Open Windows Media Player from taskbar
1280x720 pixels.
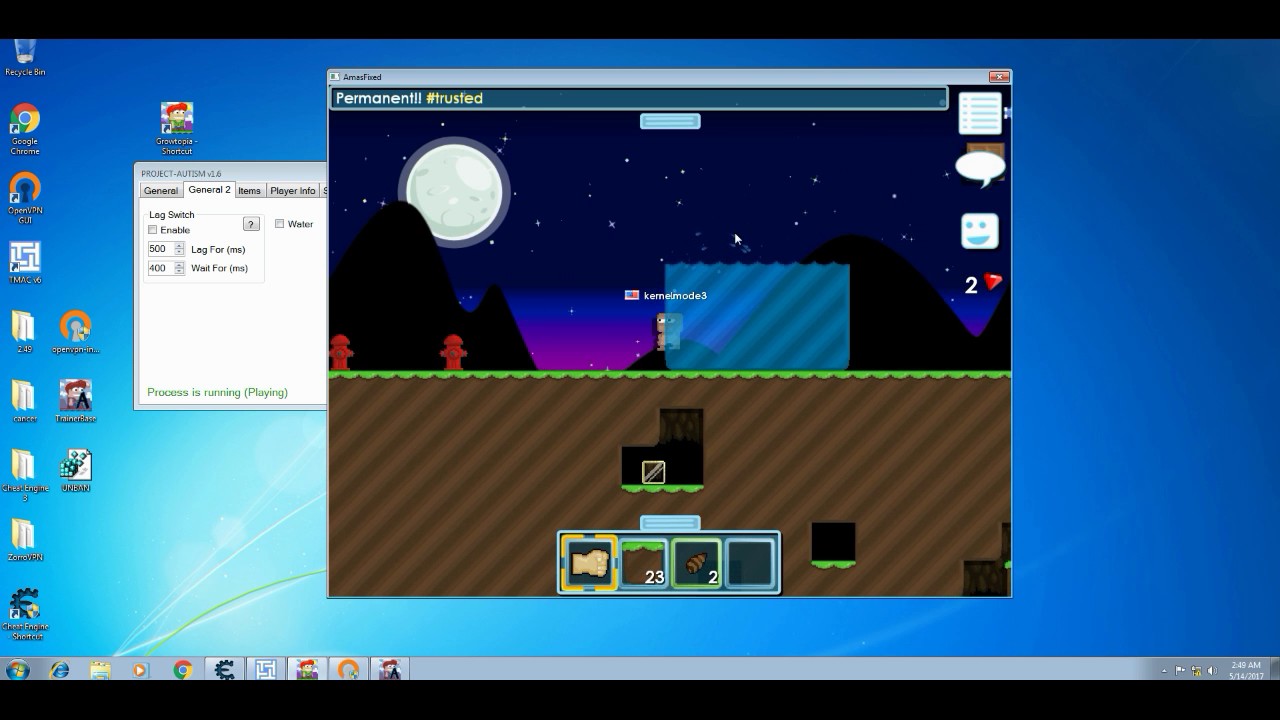tap(140, 670)
